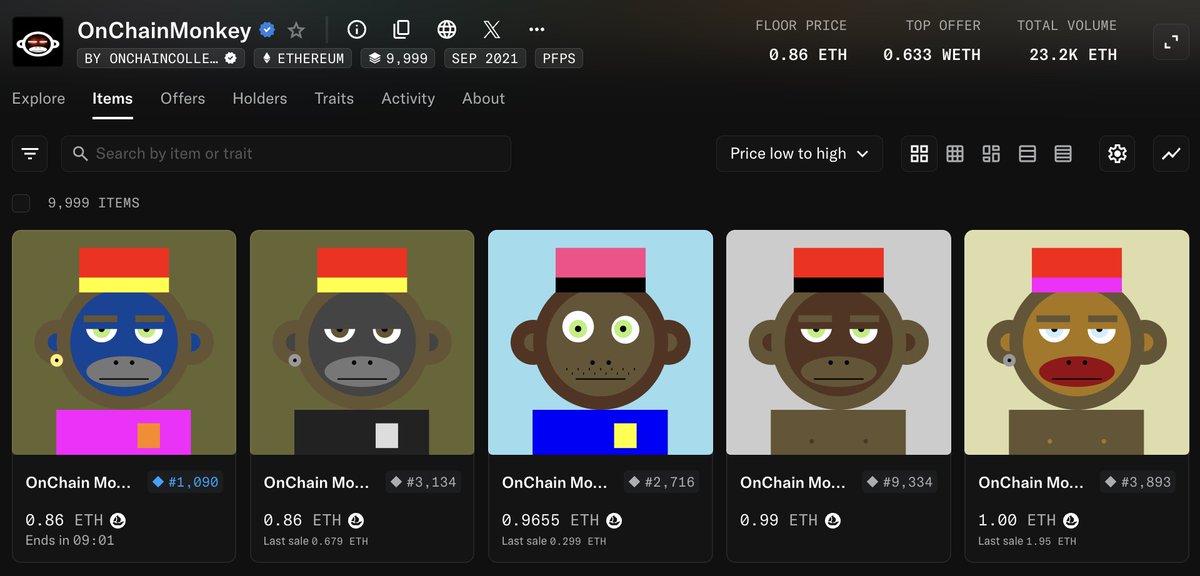Open the Price low to high dropdown
Viewport: 1200px width, 576px height.
[x=799, y=154]
